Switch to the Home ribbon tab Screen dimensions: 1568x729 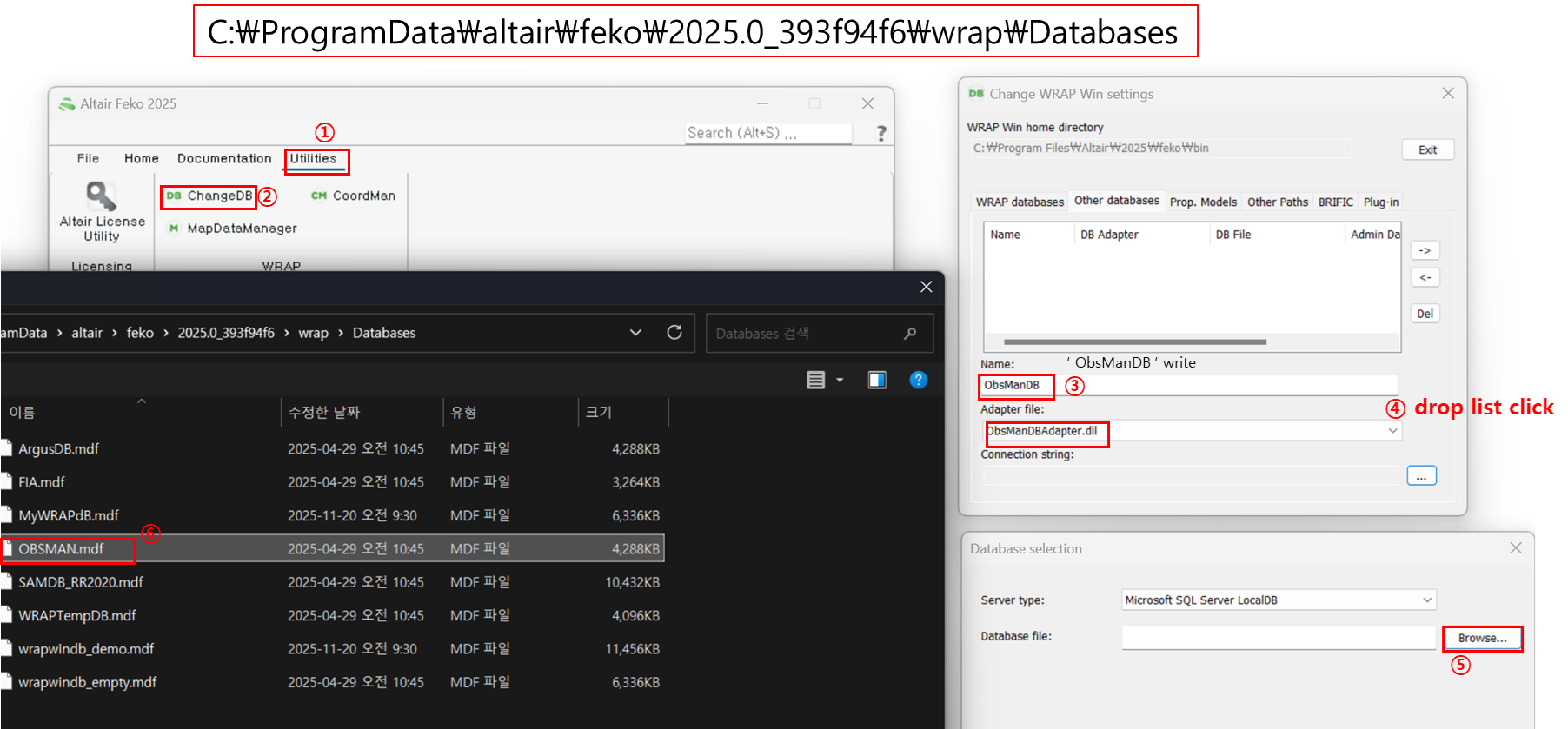[x=142, y=158]
